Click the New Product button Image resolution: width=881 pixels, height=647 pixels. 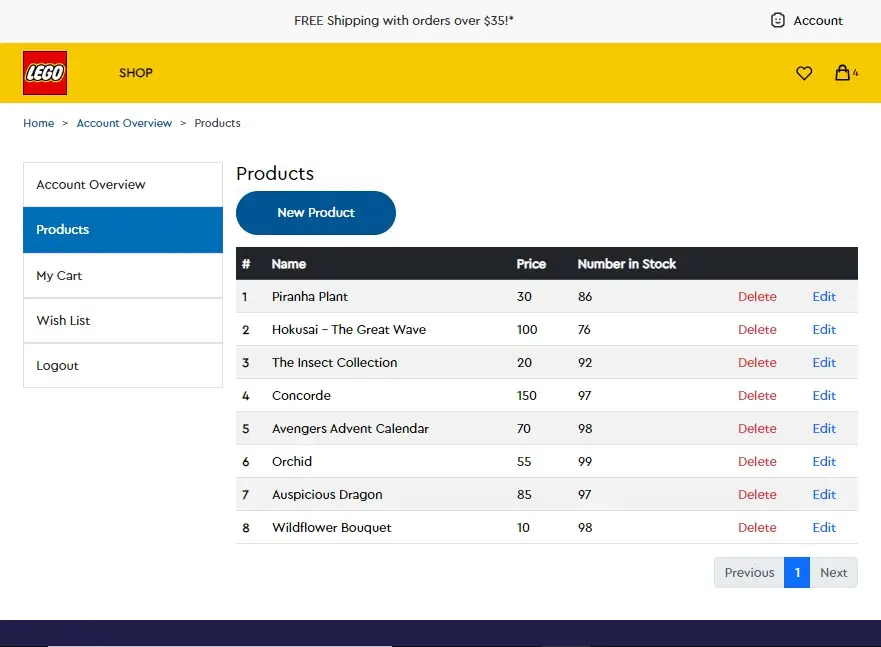coord(316,213)
